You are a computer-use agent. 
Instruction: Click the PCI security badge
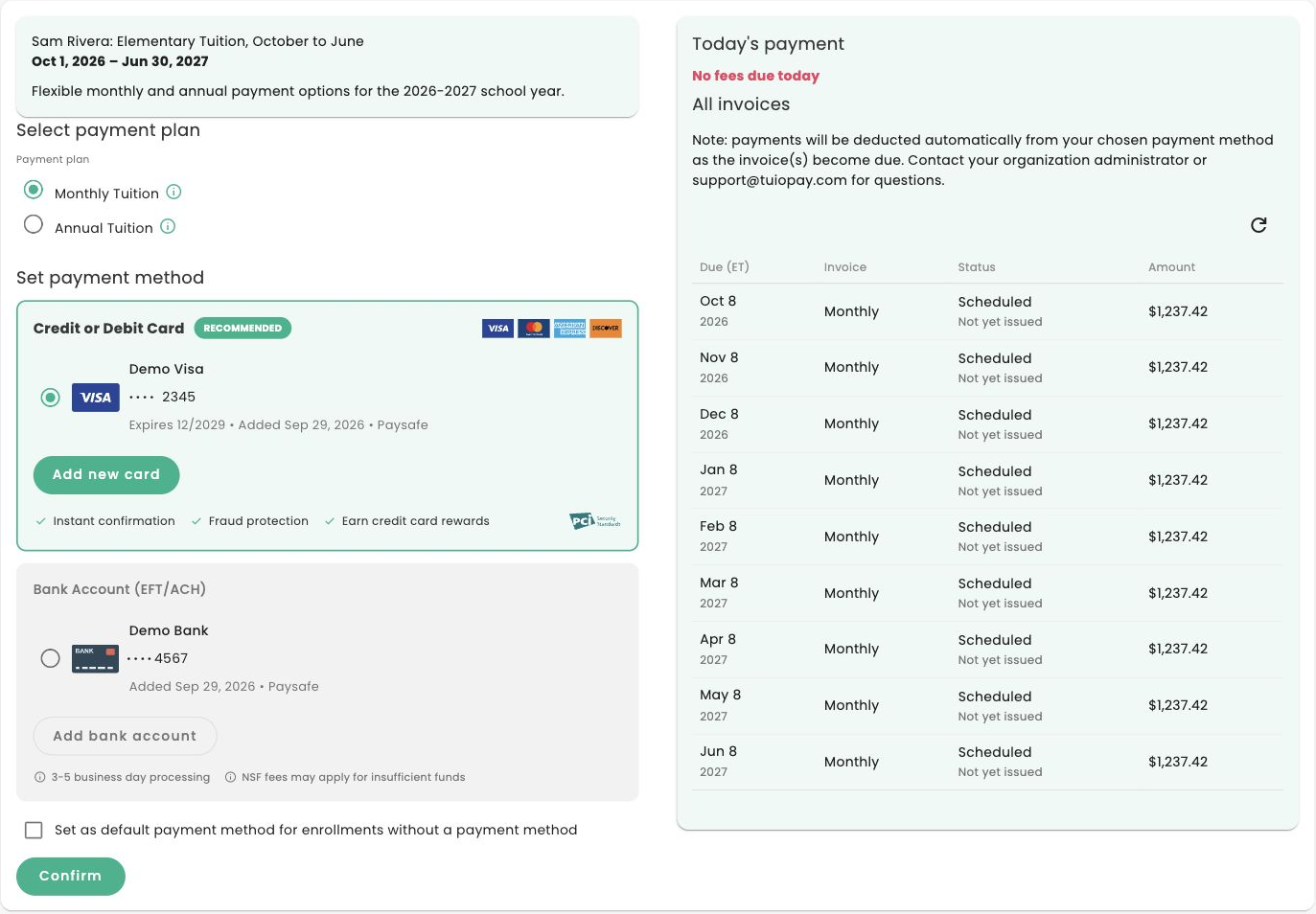pyautogui.click(x=595, y=521)
